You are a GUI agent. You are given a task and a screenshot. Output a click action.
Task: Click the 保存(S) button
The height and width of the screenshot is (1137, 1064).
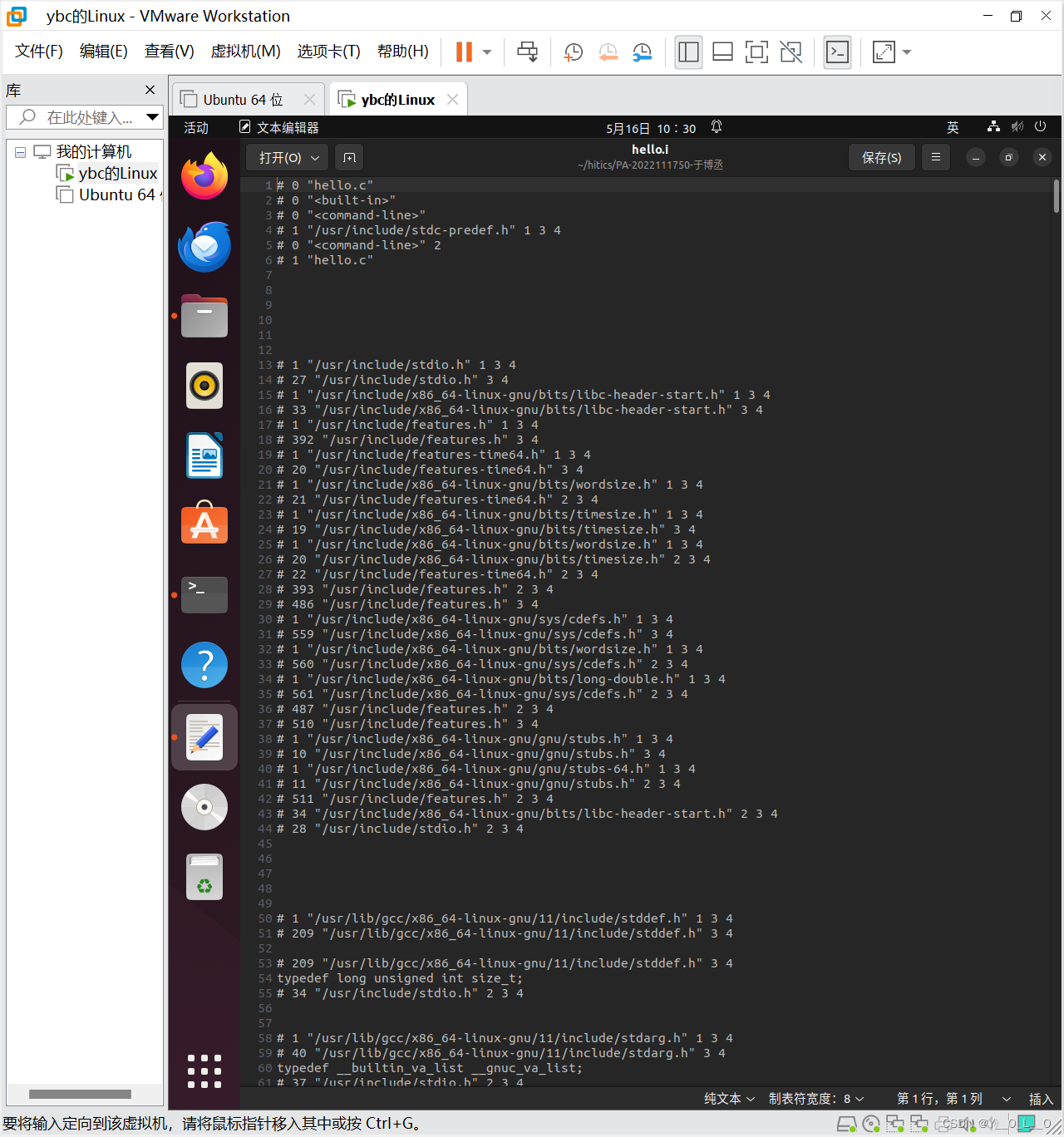pyautogui.click(x=882, y=157)
